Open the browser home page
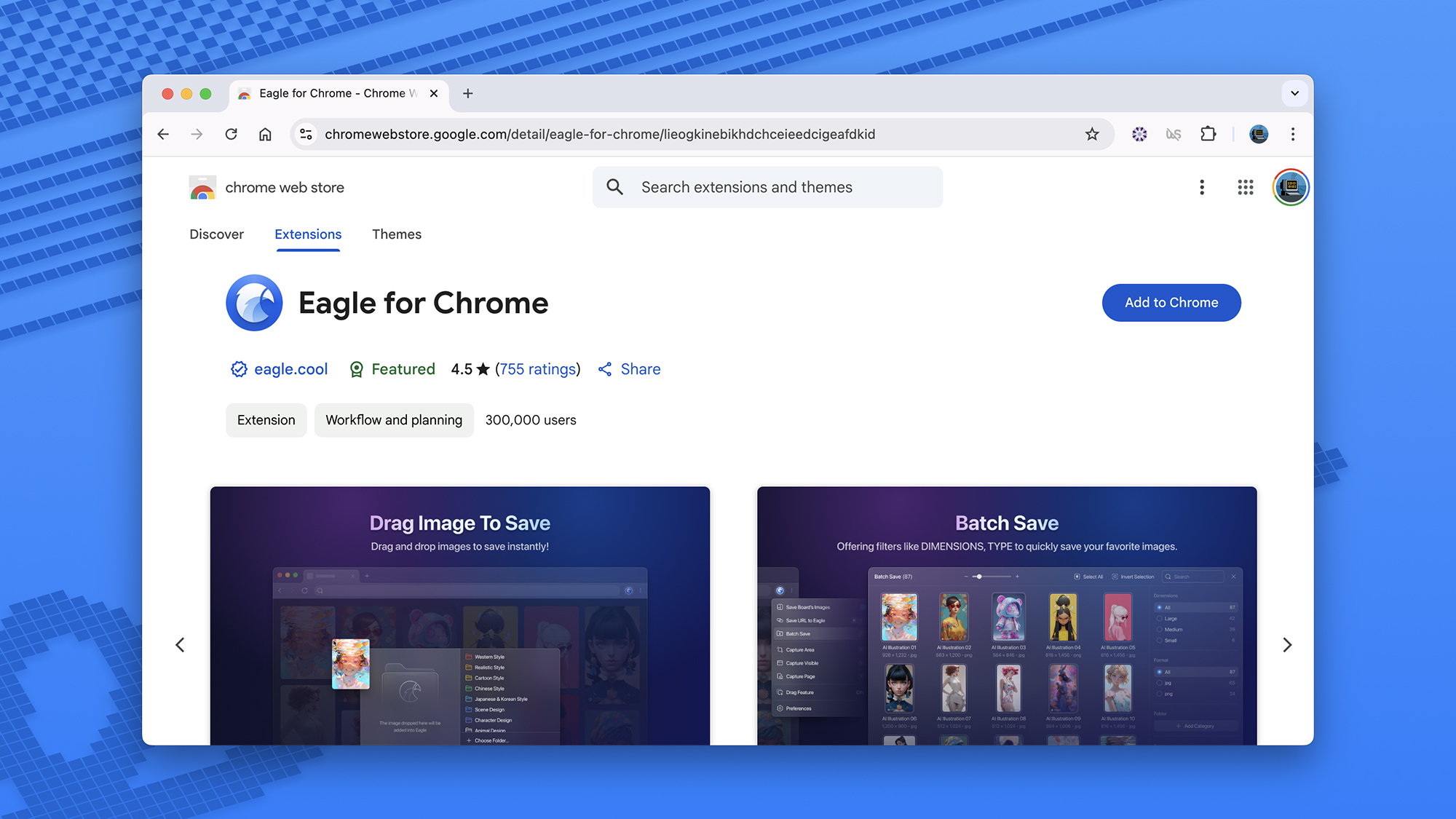 (x=265, y=134)
